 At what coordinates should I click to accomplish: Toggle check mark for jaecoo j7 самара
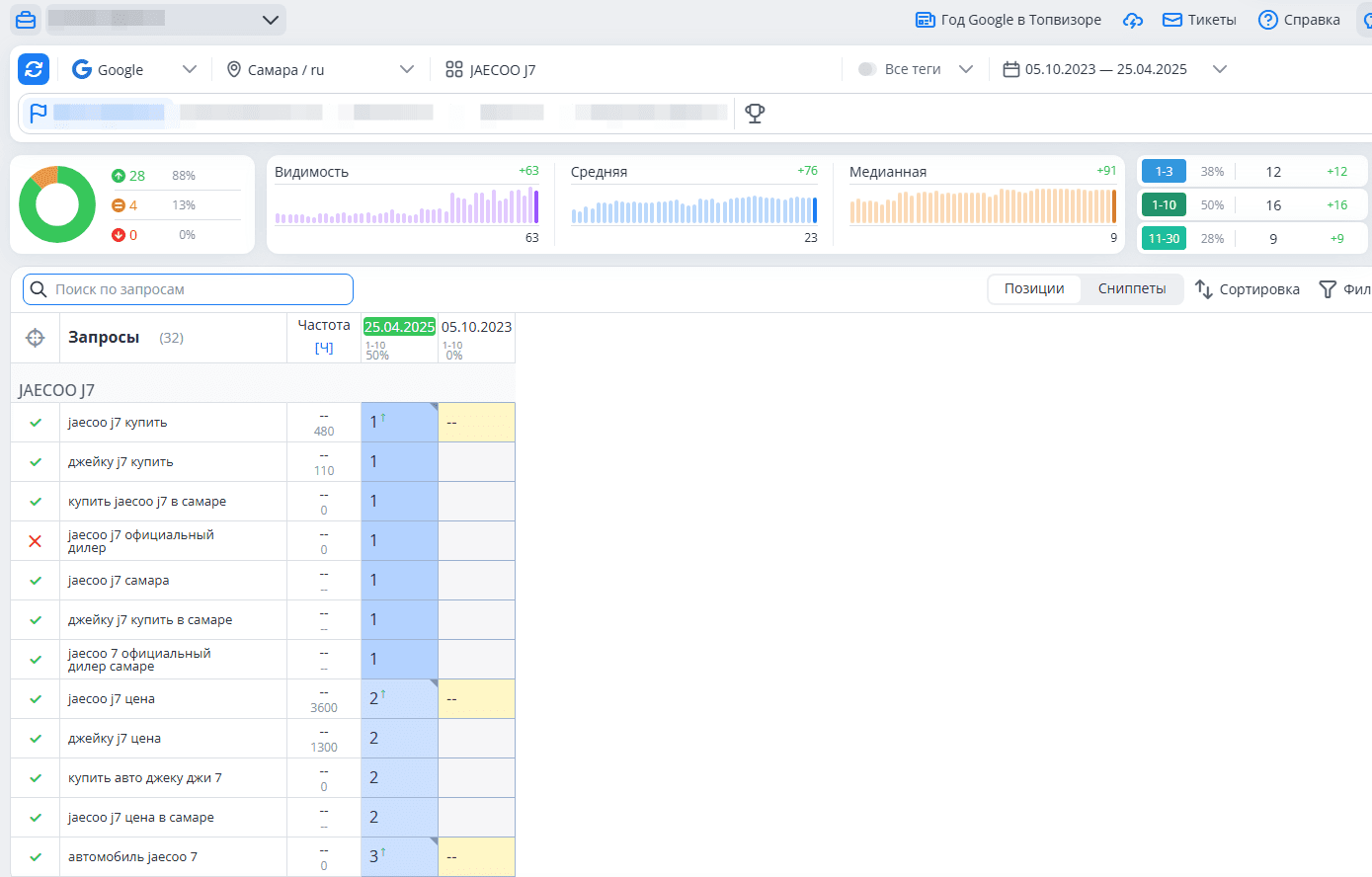click(36, 581)
